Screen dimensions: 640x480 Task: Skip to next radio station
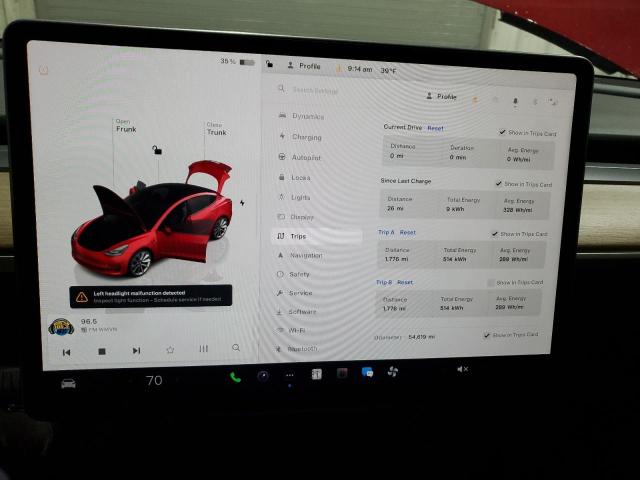point(136,351)
